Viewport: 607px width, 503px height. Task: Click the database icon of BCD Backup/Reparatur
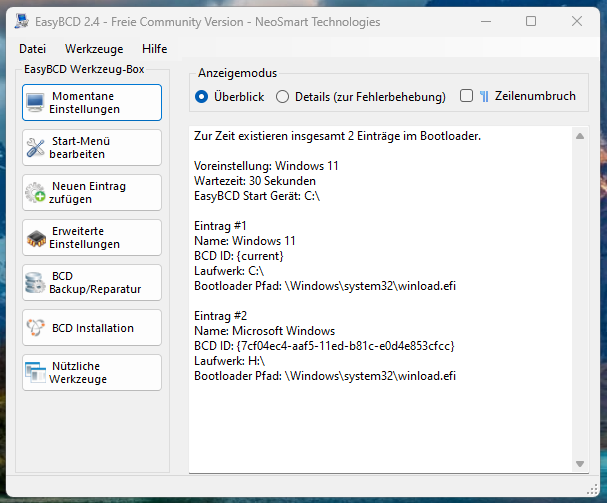coord(35,283)
